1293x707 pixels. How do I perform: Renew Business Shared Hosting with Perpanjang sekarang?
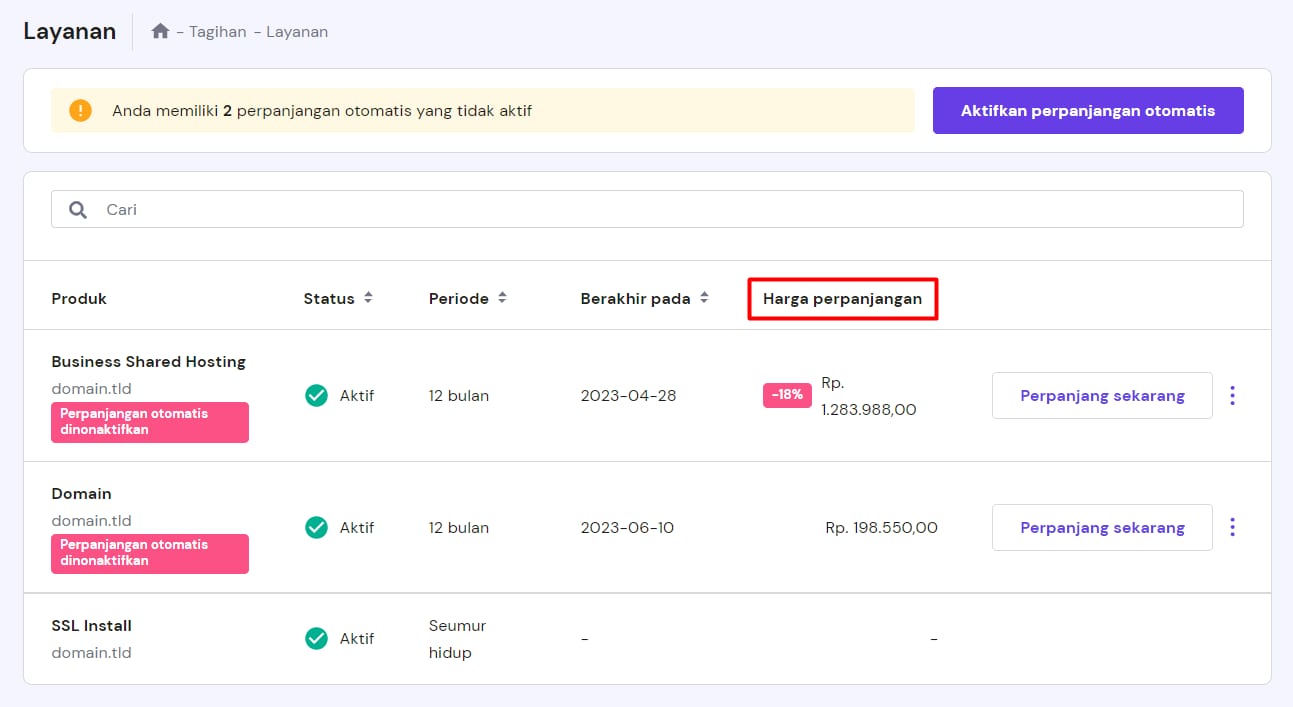pyautogui.click(x=1102, y=396)
